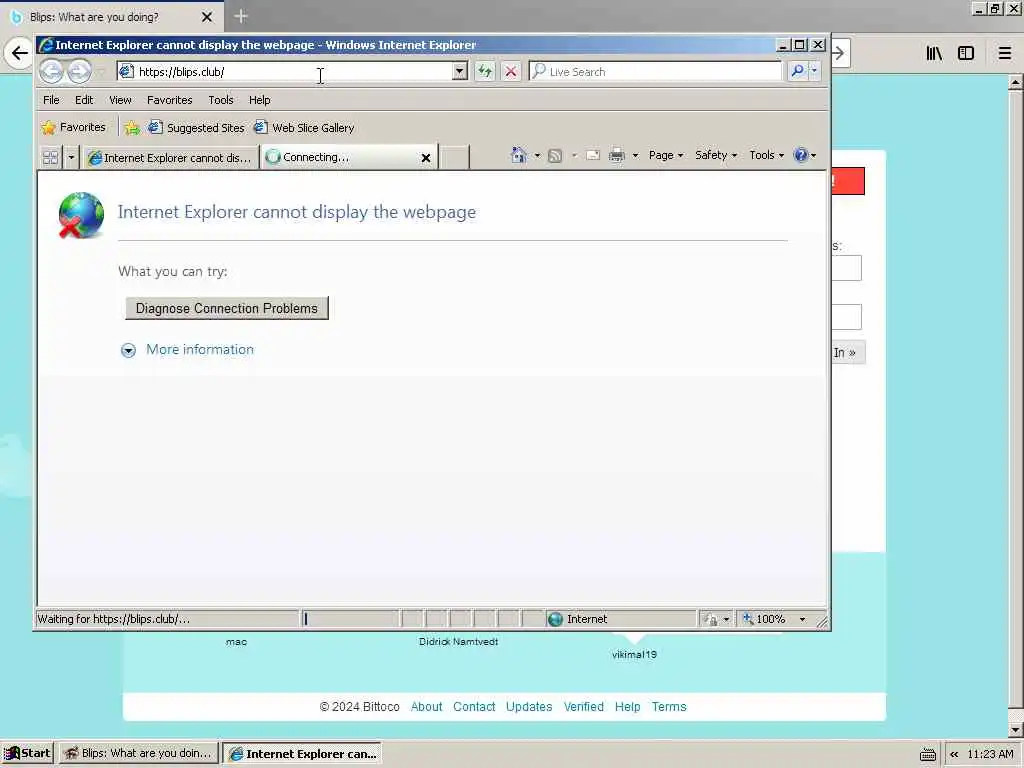1024x768 pixels.
Task: Click the More information link text
Action: [200, 349]
